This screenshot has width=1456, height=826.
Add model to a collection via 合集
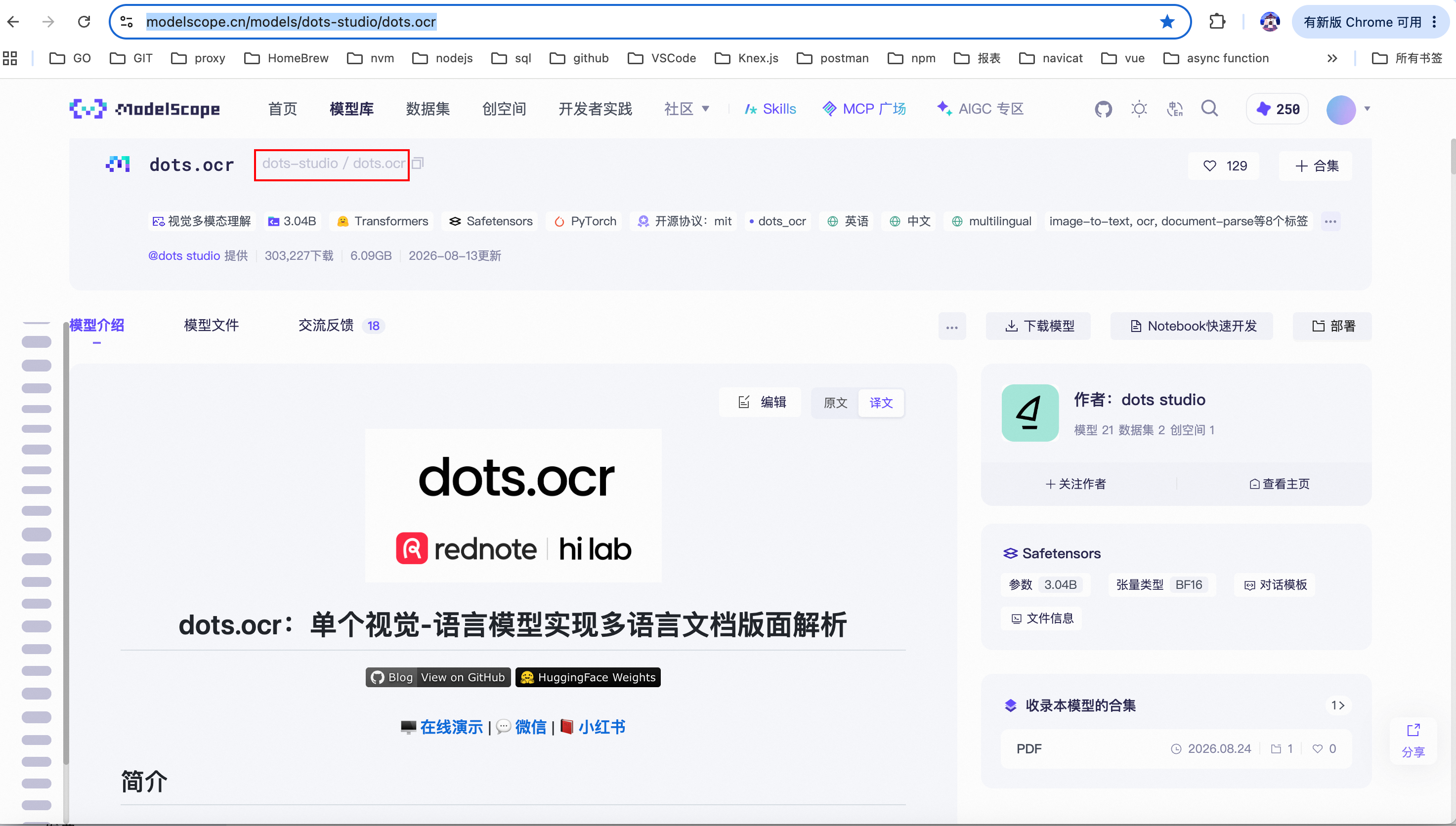(1316, 165)
